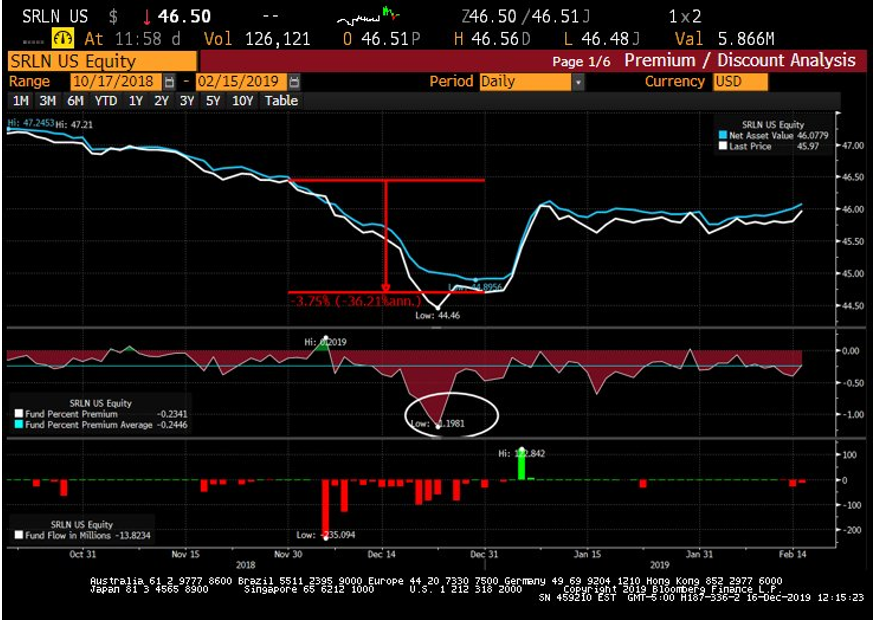Select the 2Y range tab
873x620 pixels.
(x=161, y=101)
